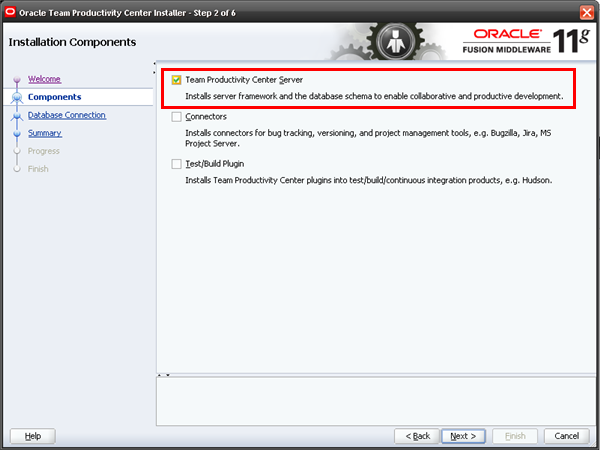This screenshot has height=450, width=600.
Task: Cancel the installer
Action: point(567,436)
